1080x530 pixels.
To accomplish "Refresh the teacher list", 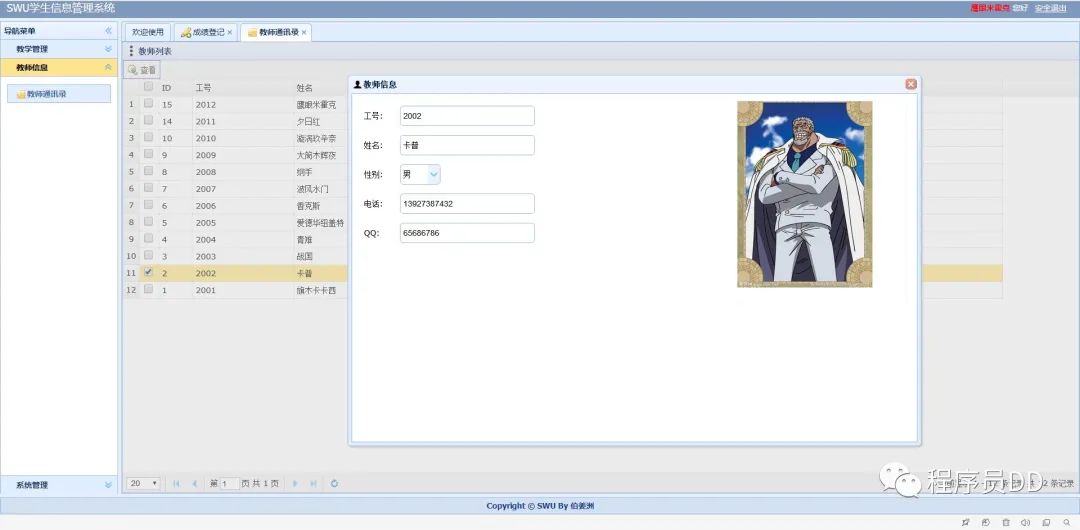I will point(335,484).
